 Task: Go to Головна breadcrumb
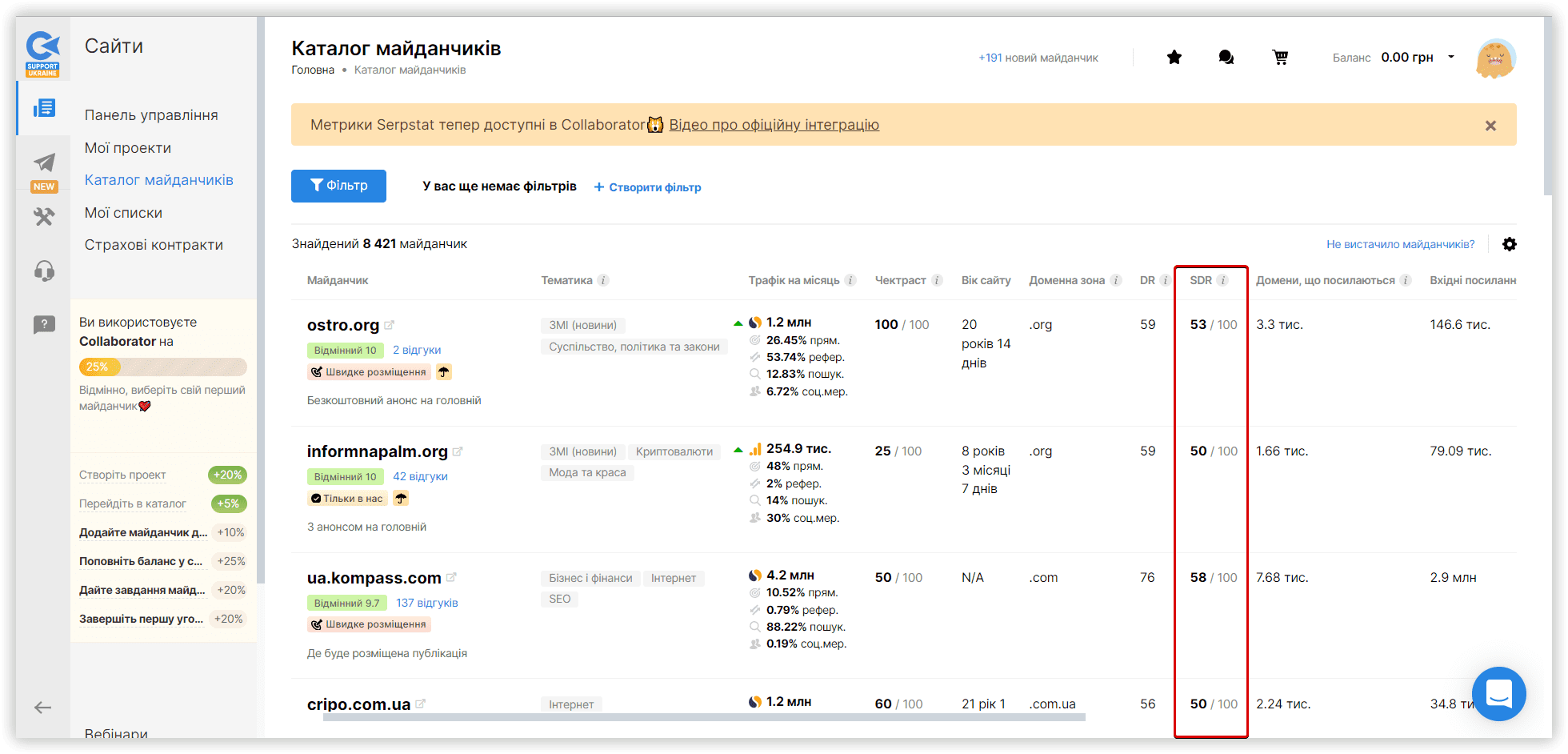click(x=313, y=70)
